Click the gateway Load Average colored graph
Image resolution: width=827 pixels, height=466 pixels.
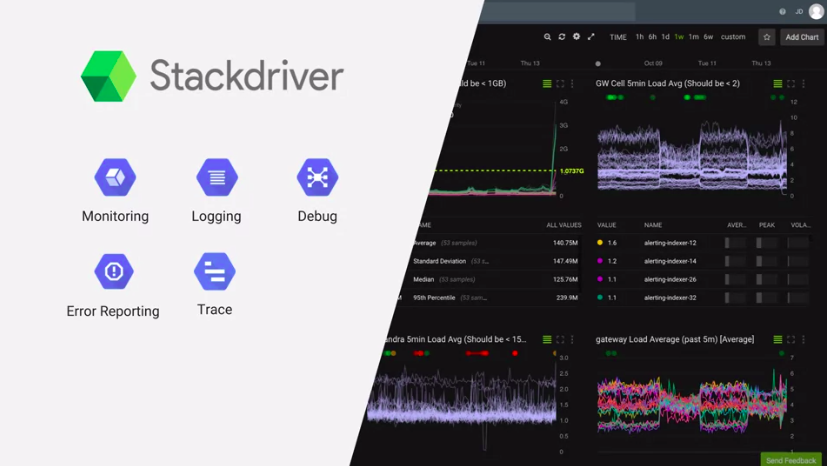692,403
